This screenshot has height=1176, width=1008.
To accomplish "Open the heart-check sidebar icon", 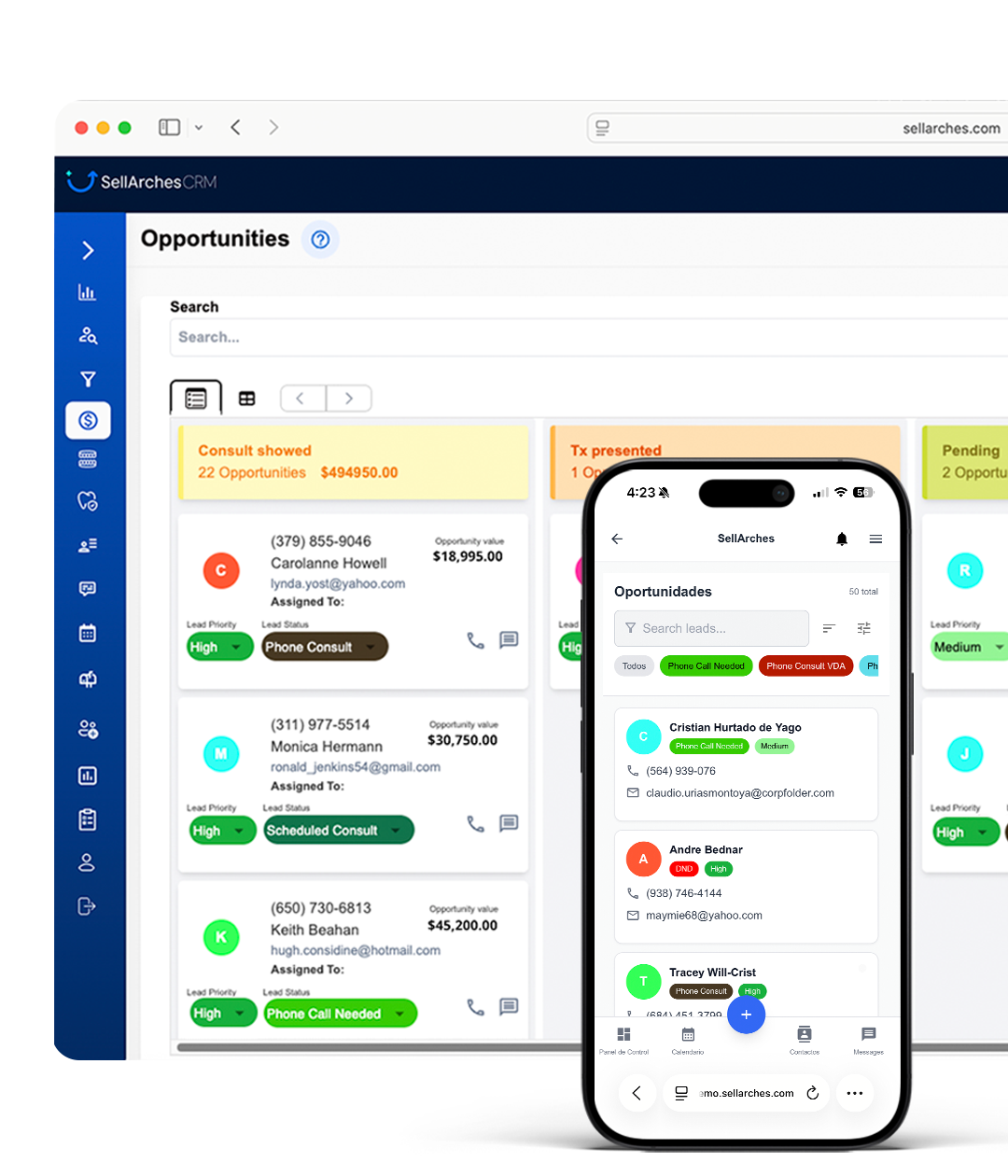I will [x=88, y=501].
